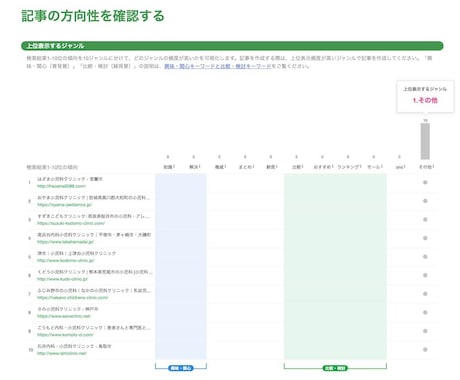Open 上津台小児科クリニック result title
Image resolution: width=460 pixels, height=380 pixels.
coord(77,253)
